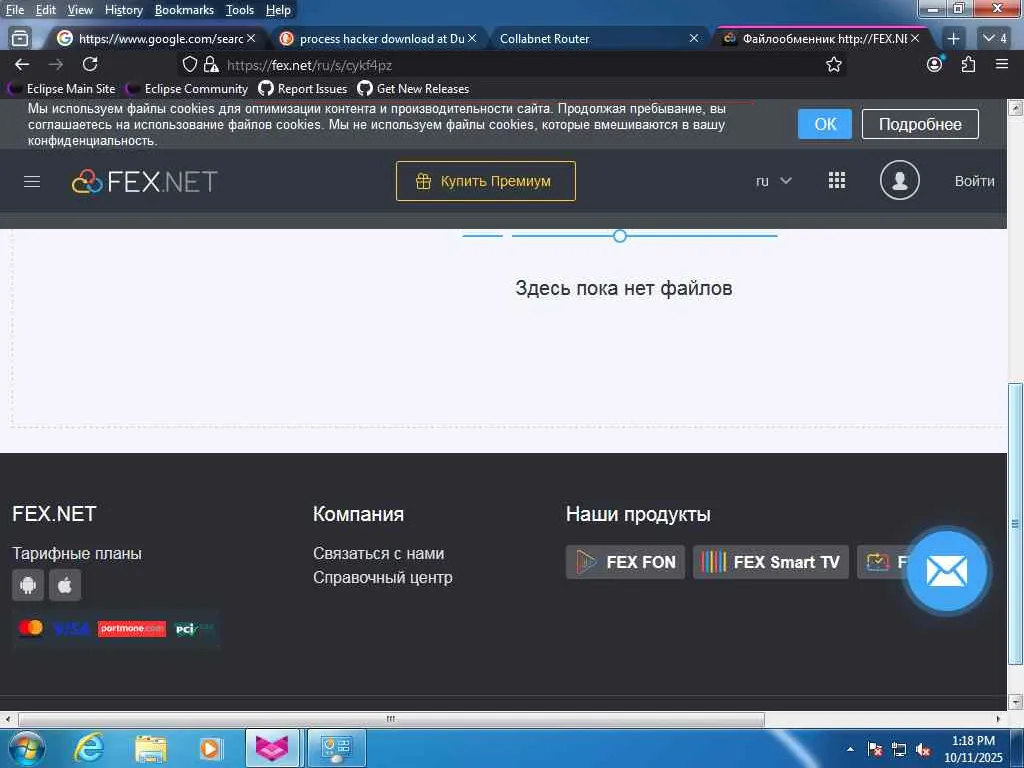
Task: Click the Купить Премиум button
Action: [x=486, y=181]
